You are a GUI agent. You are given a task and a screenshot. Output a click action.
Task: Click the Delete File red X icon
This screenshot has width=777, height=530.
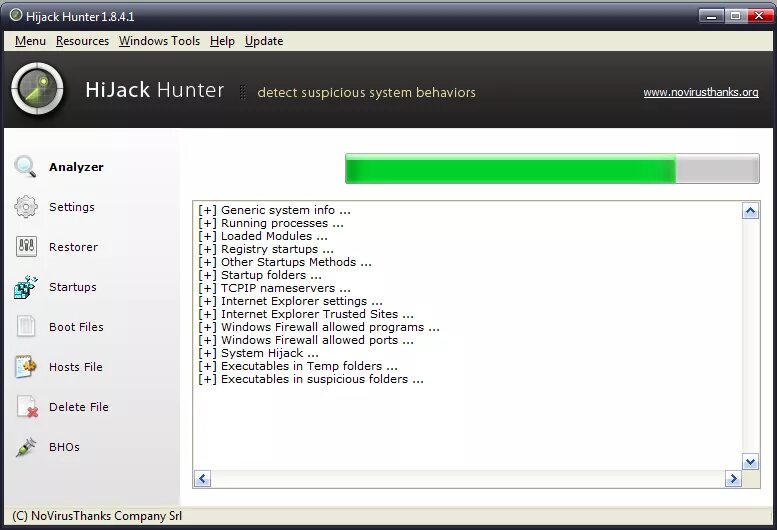[27, 407]
